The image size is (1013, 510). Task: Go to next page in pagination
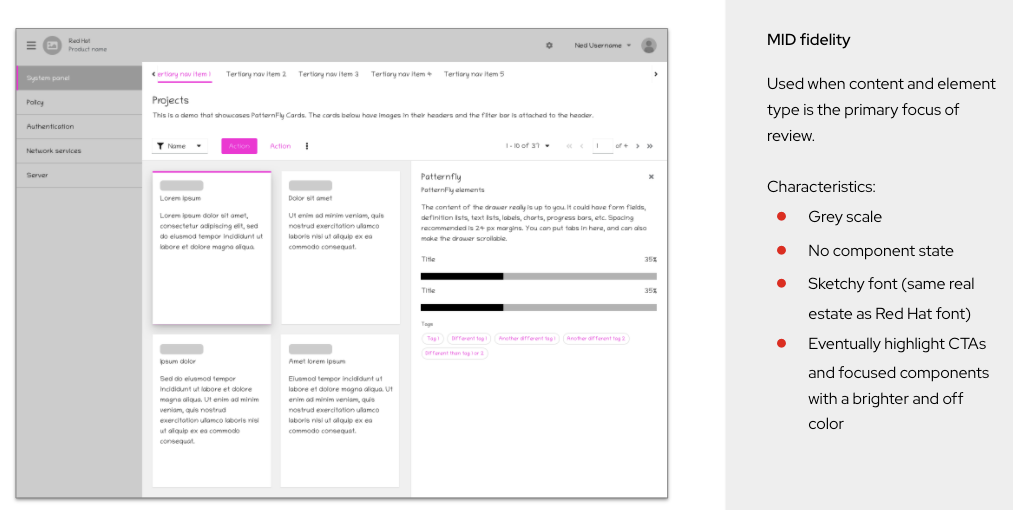coord(638,146)
